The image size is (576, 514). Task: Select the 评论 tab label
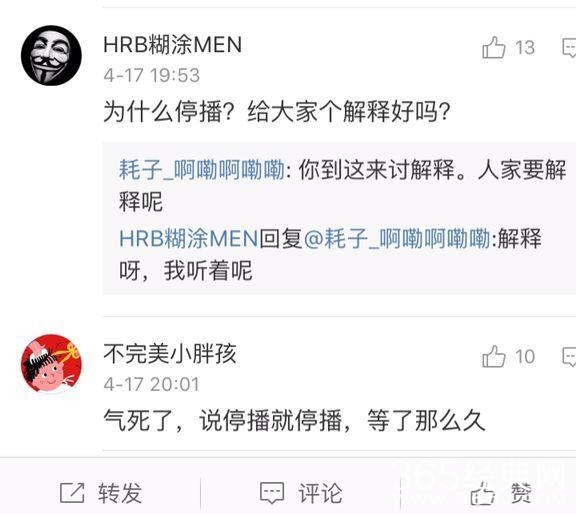click(x=320, y=493)
